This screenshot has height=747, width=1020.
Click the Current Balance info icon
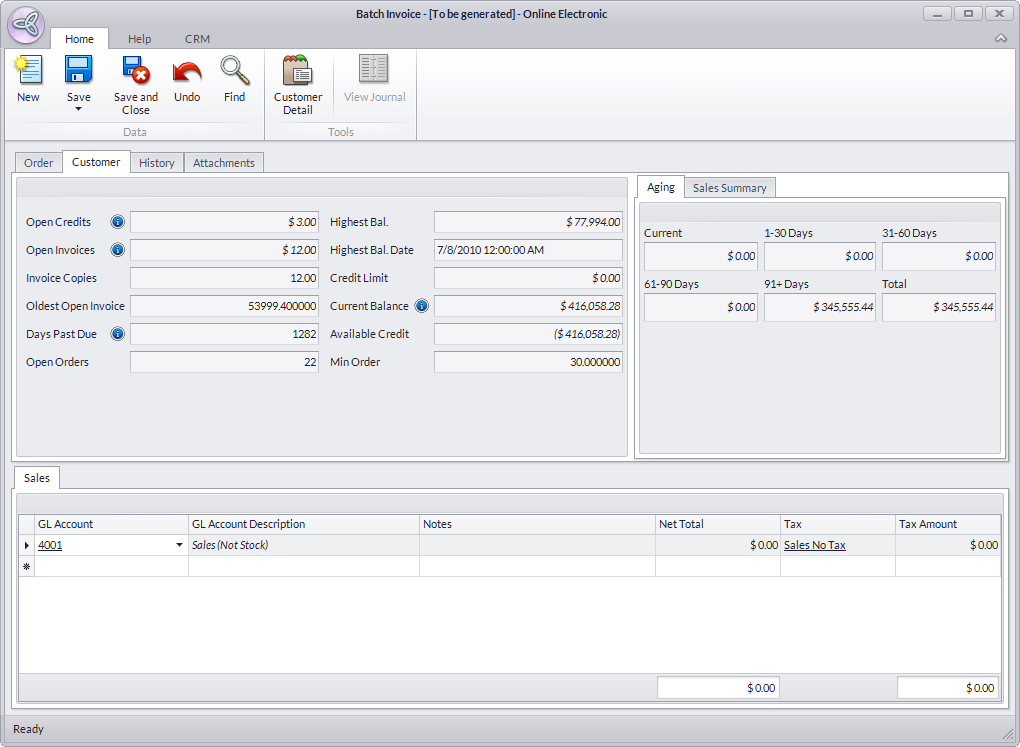click(421, 306)
